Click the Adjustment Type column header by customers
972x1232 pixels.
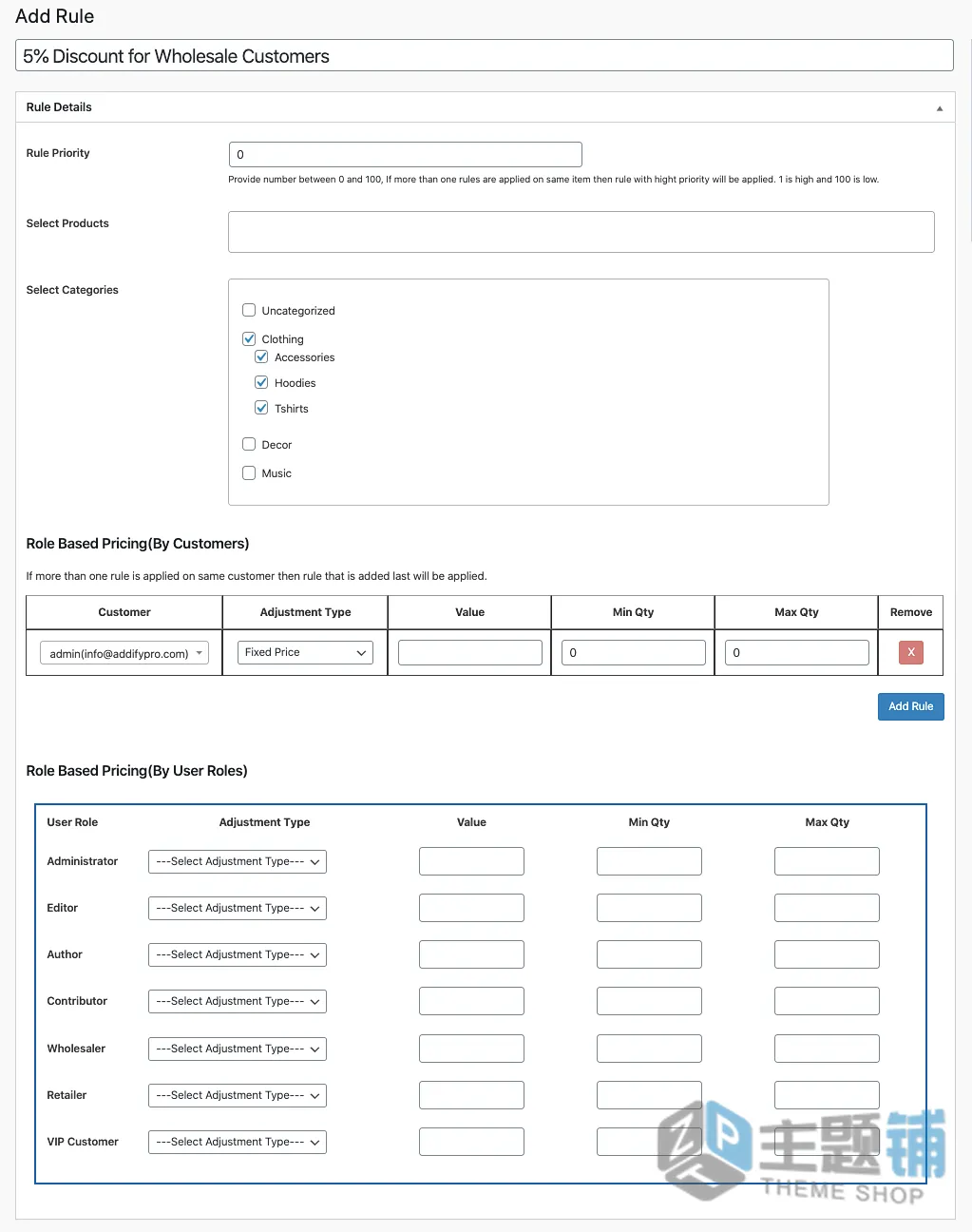click(x=305, y=612)
